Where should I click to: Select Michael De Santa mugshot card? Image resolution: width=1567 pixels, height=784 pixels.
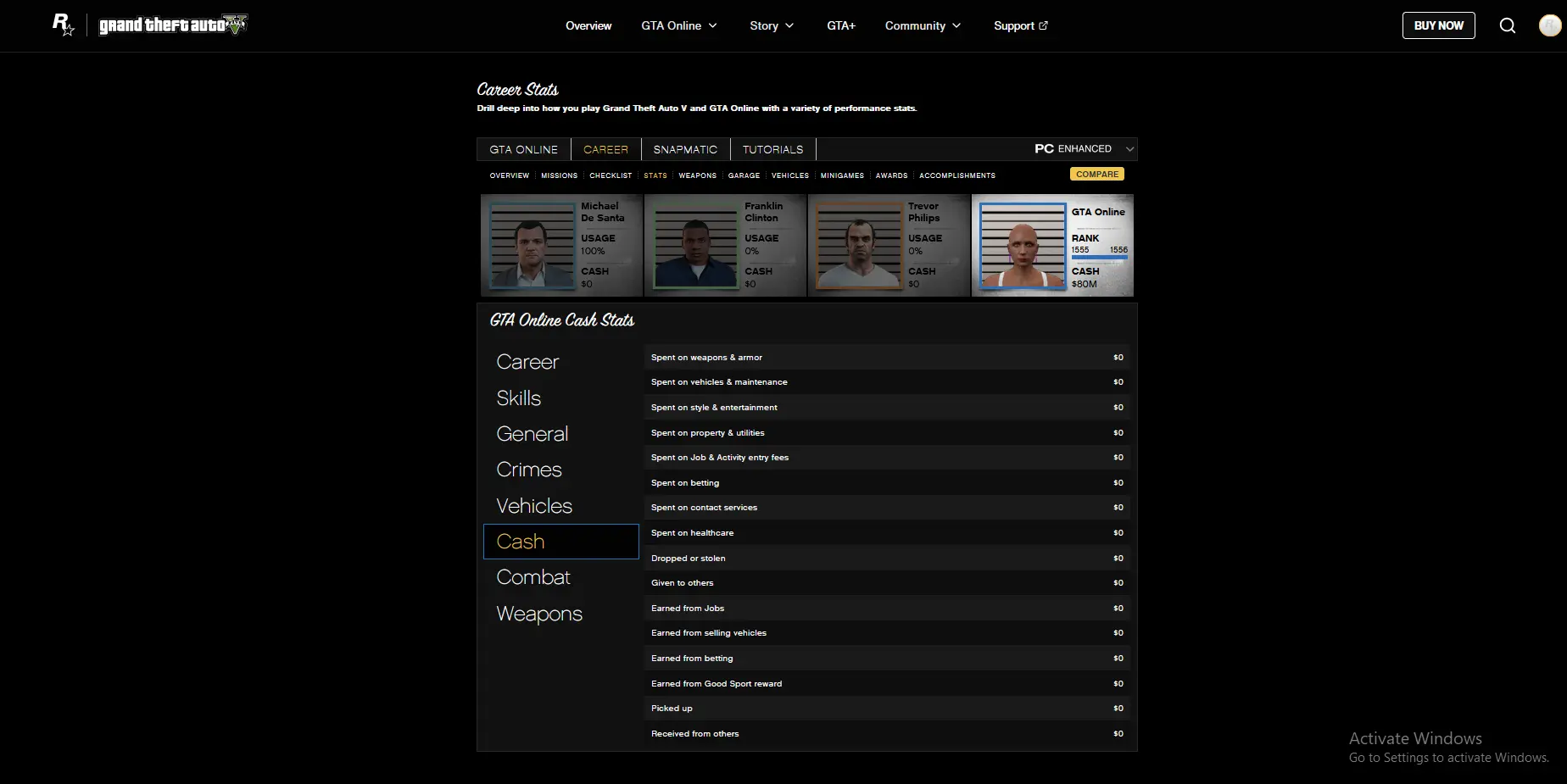point(561,245)
